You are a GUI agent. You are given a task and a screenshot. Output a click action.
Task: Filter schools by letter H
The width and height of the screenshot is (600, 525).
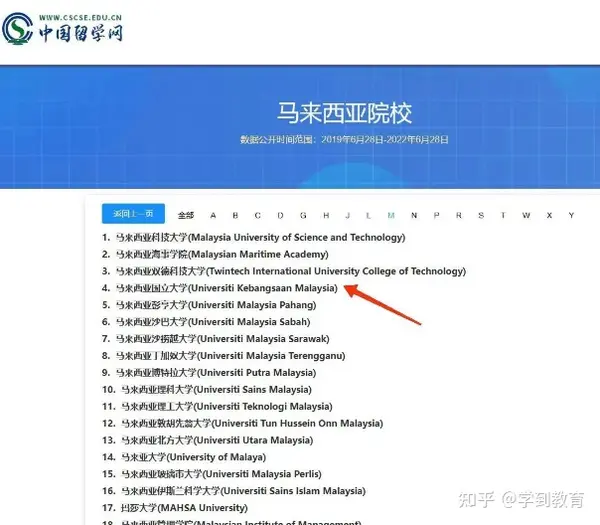tap(326, 215)
